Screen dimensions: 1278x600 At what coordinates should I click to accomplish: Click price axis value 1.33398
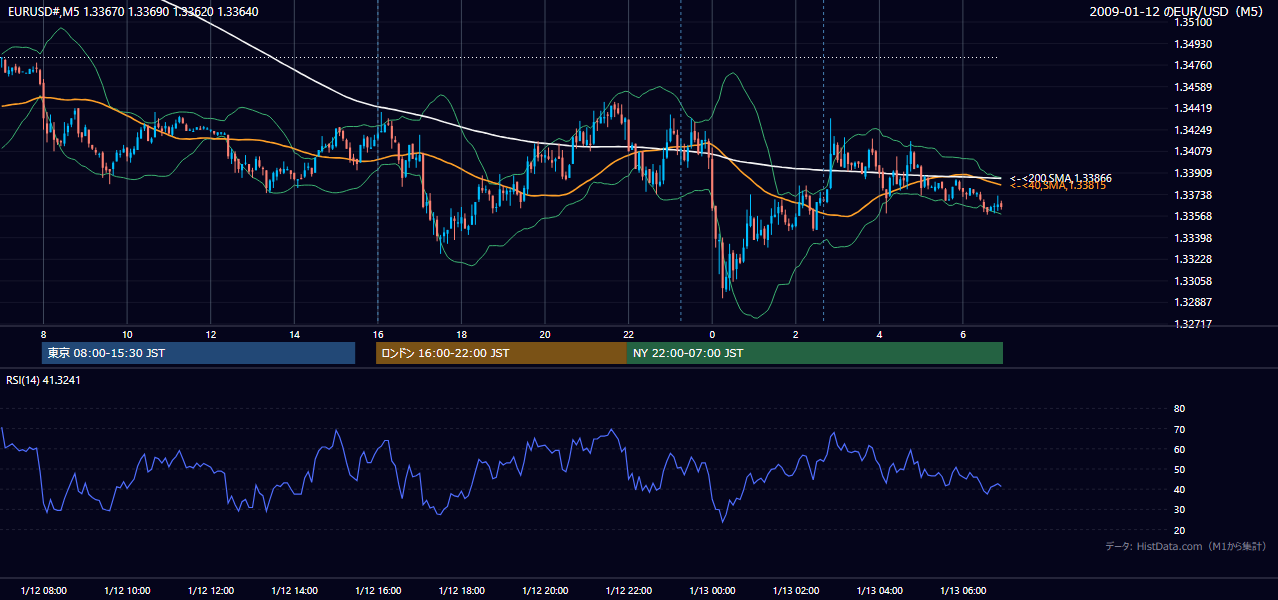[1194, 238]
